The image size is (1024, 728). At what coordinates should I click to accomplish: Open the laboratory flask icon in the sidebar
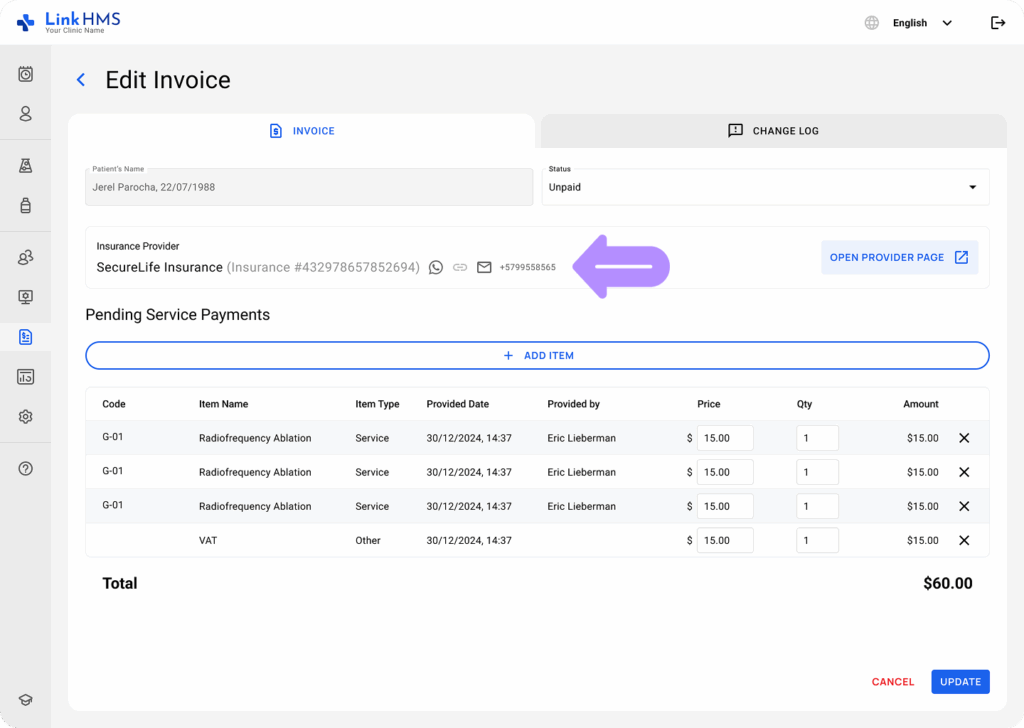click(26, 166)
